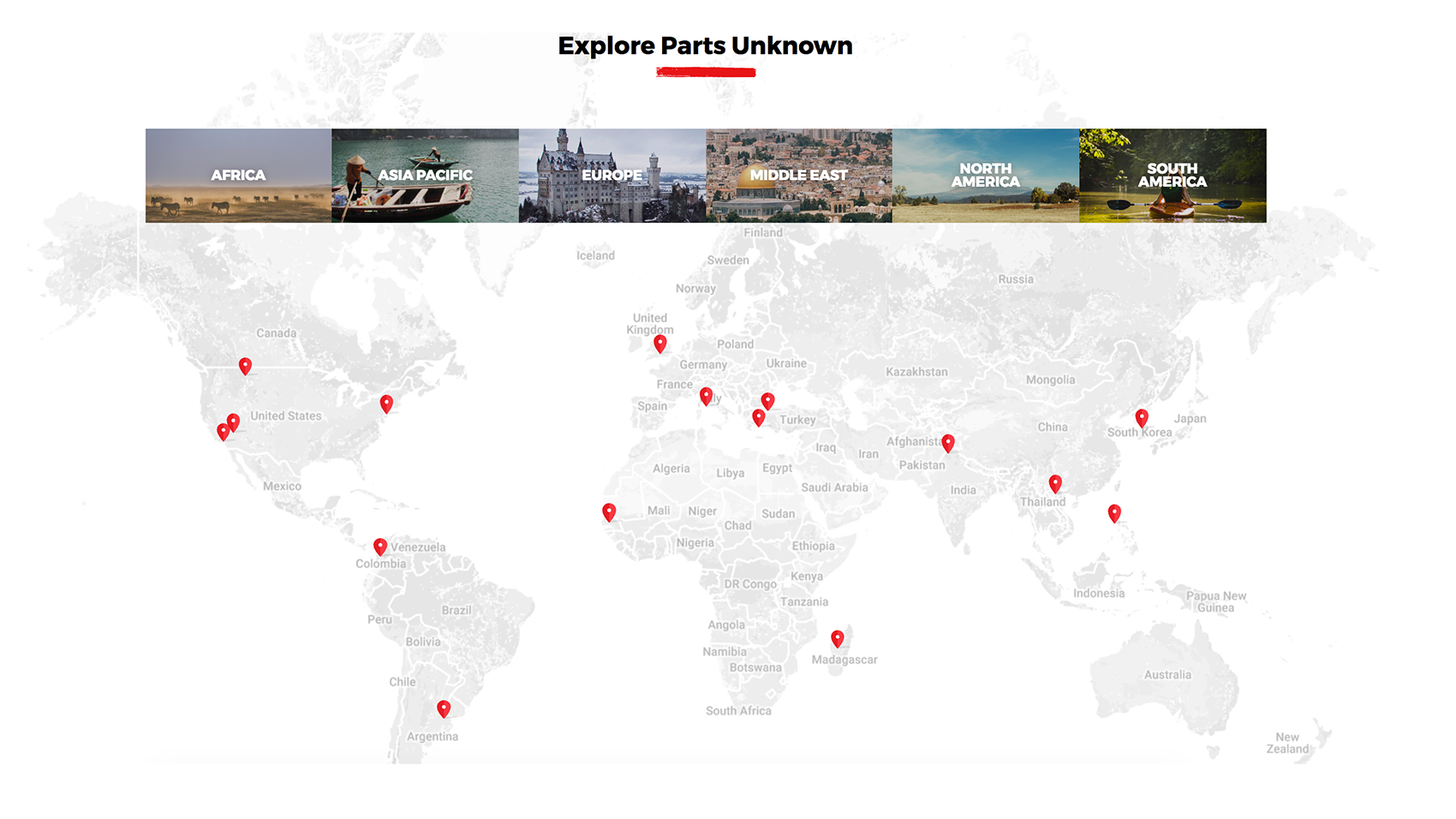The width and height of the screenshot is (1456, 819).
Task: Select the map pin on United Kingdom
Action: (x=659, y=344)
